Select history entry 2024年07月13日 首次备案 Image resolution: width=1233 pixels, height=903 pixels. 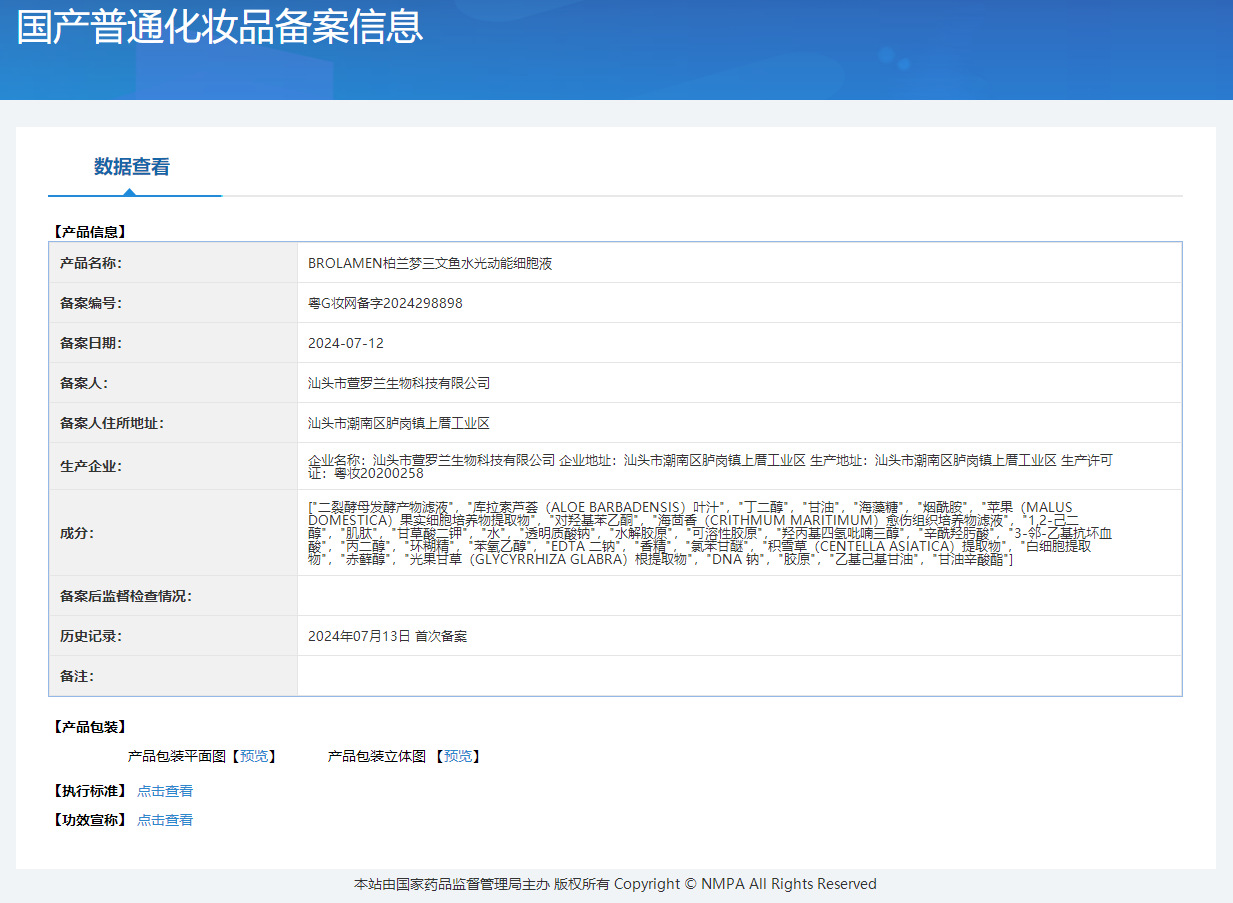tap(387, 636)
